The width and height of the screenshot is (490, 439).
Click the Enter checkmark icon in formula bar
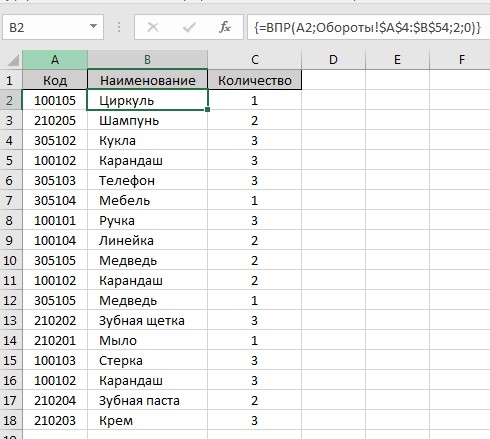189,27
